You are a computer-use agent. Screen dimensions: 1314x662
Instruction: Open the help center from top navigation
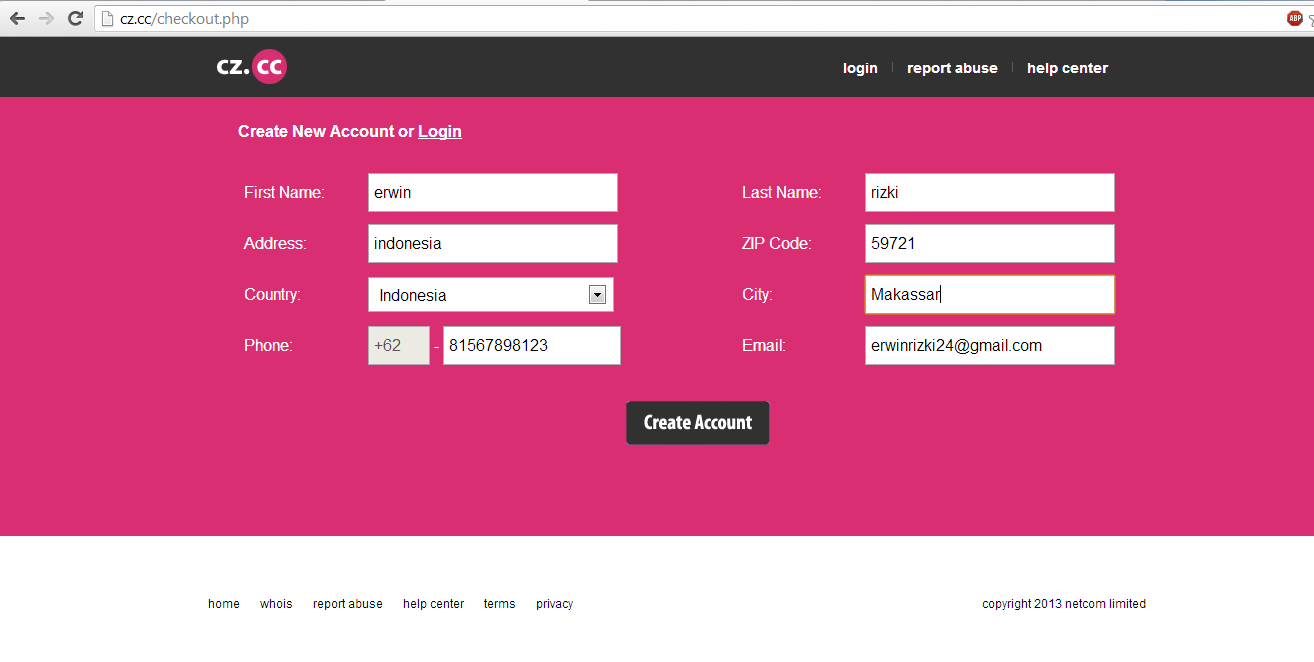1067,67
